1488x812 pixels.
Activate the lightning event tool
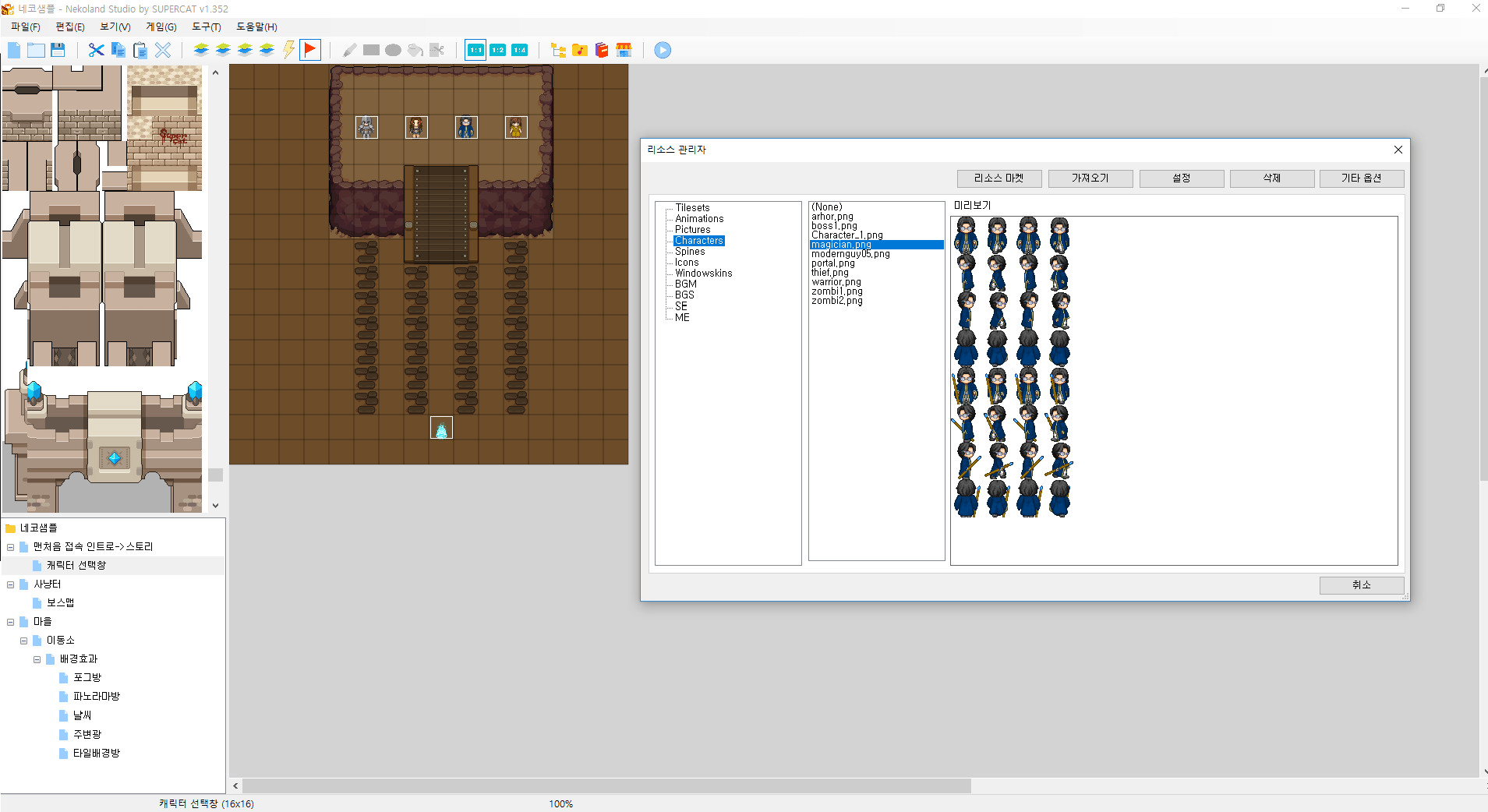pos(289,50)
